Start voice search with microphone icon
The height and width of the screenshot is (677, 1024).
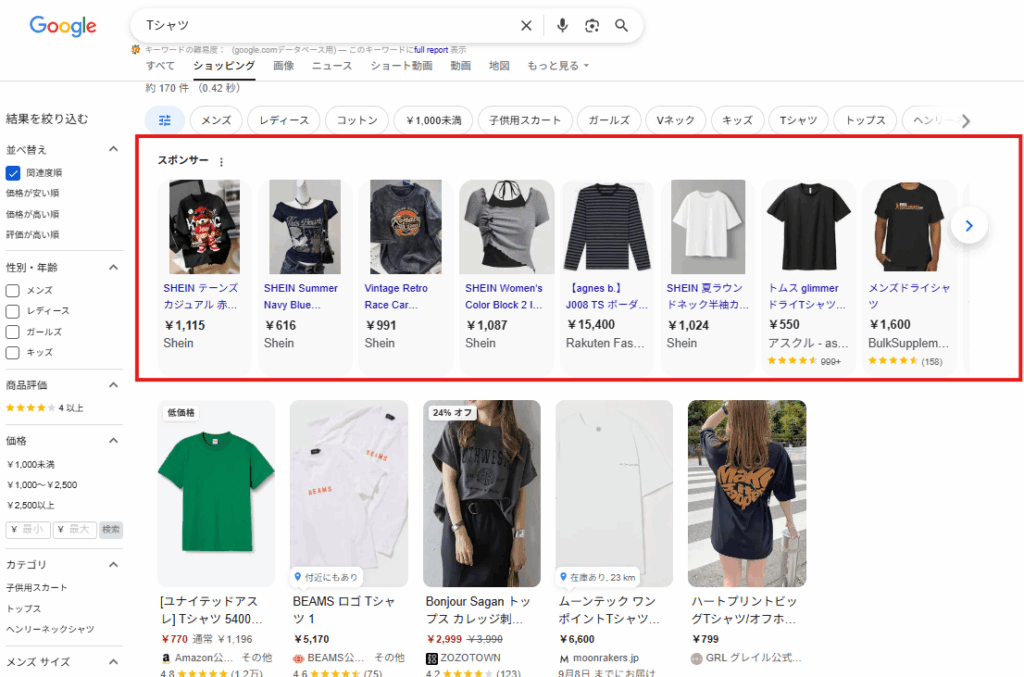(562, 25)
